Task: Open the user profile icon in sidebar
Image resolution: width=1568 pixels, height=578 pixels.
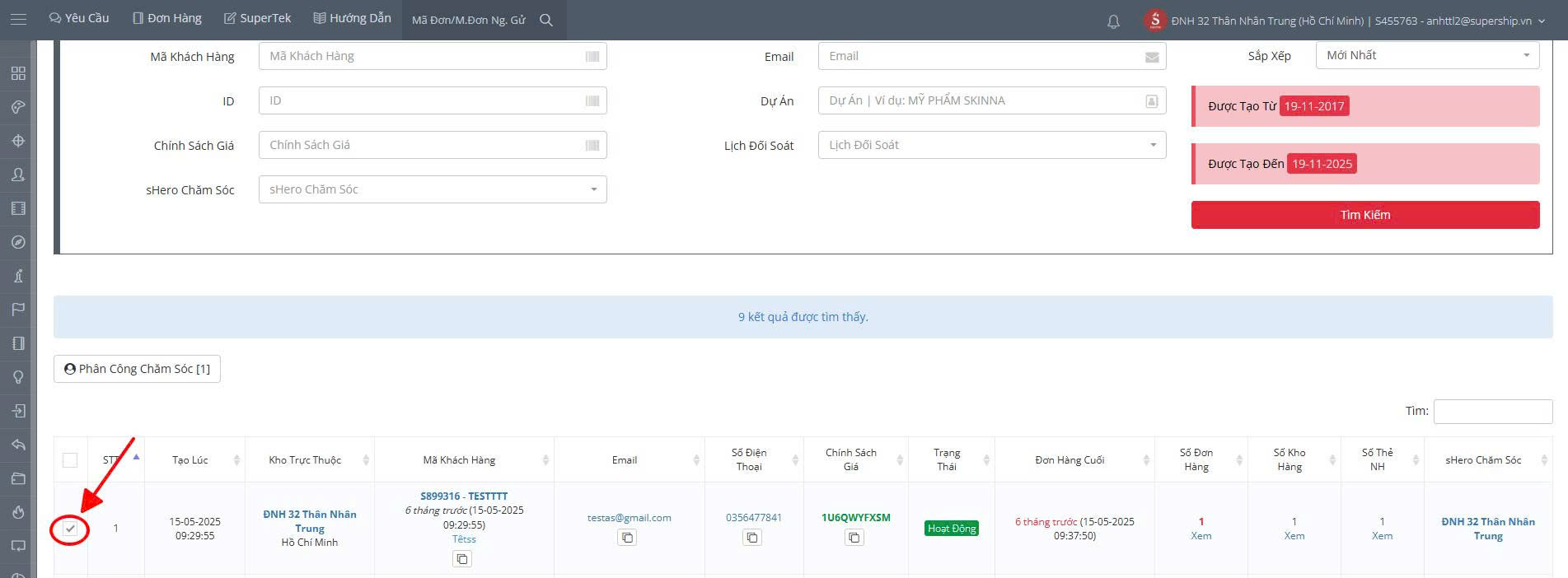Action: 18,175
